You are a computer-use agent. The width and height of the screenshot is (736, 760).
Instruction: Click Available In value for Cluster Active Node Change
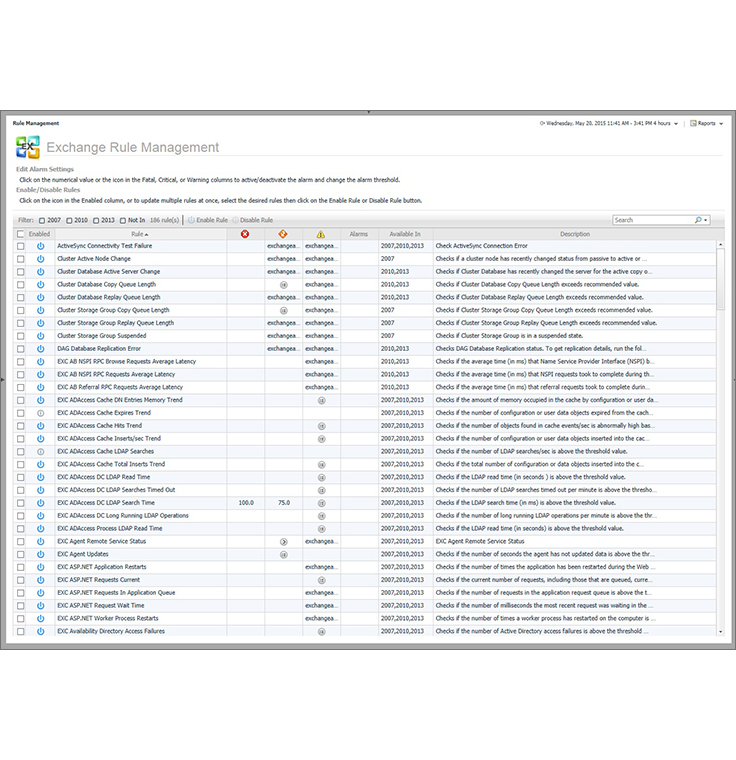point(387,259)
